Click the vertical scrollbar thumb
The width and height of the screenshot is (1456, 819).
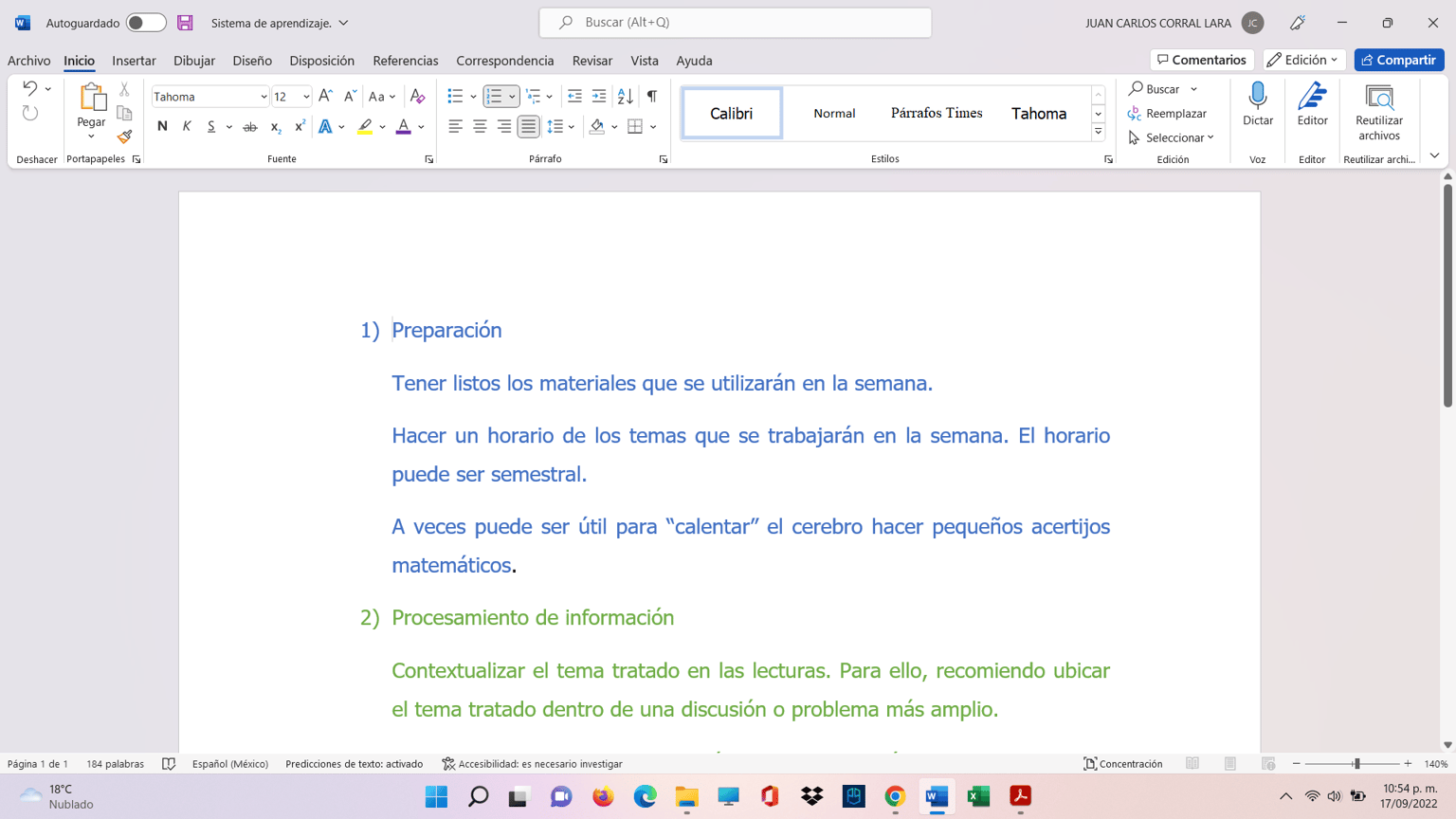click(x=1447, y=295)
